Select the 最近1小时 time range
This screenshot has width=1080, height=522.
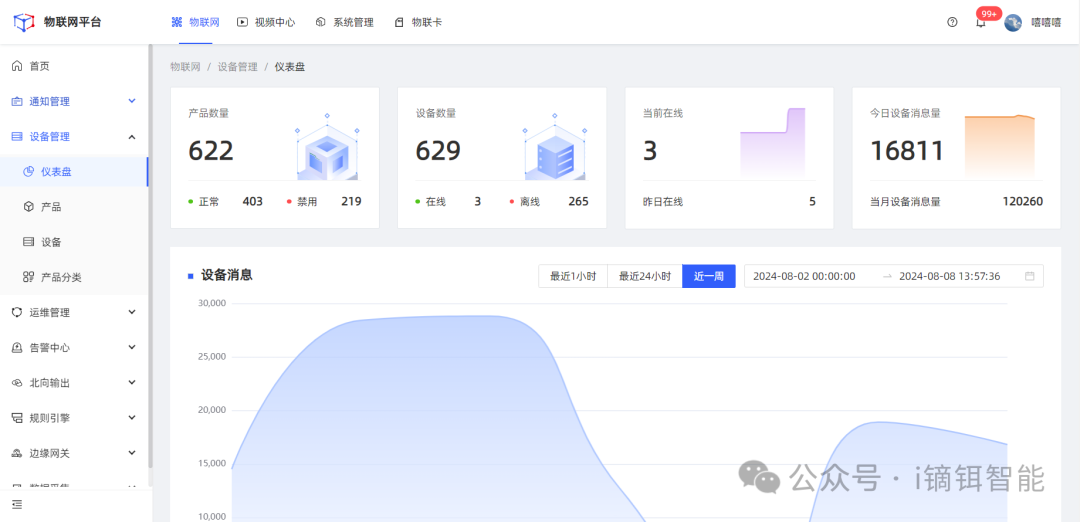[573, 276]
